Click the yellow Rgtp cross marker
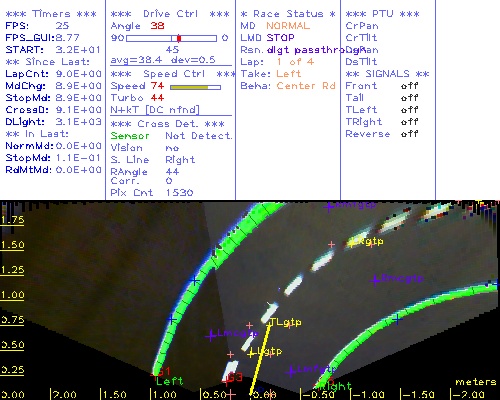Screen dimensions: 500x400 tap(351, 243)
